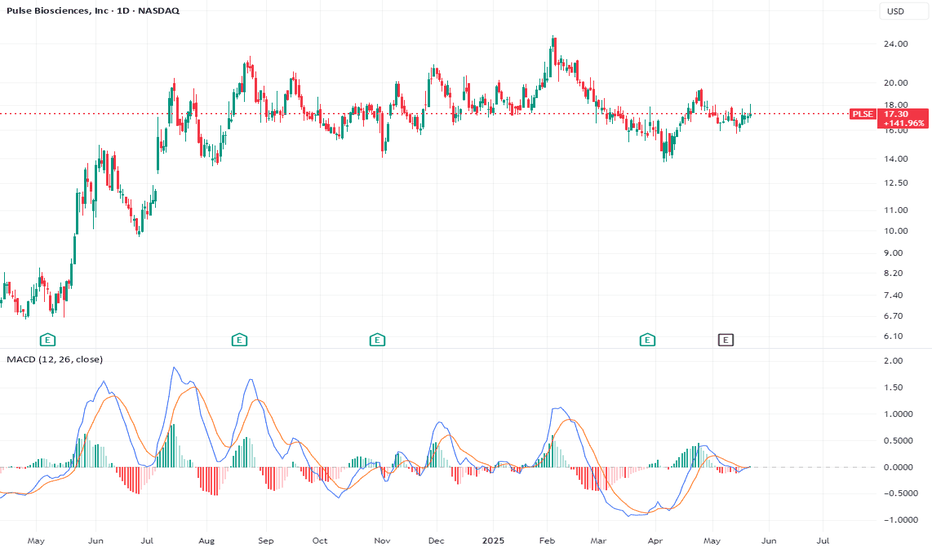Click the 0.0000 MACD scale label

(898, 467)
